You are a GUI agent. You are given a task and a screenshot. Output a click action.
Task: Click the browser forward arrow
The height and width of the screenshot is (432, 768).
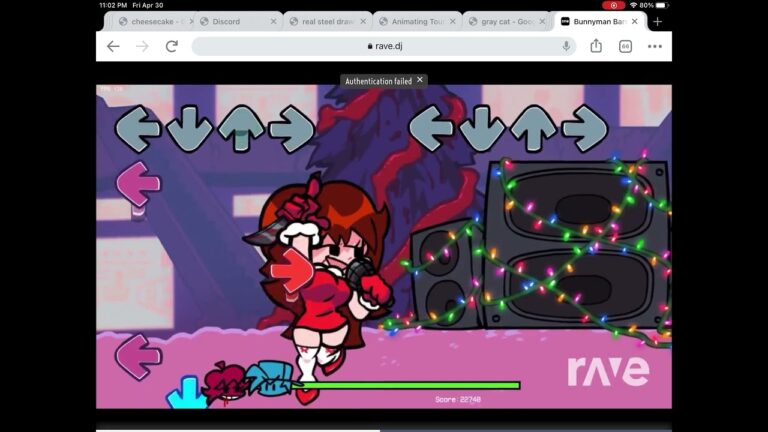click(x=142, y=47)
